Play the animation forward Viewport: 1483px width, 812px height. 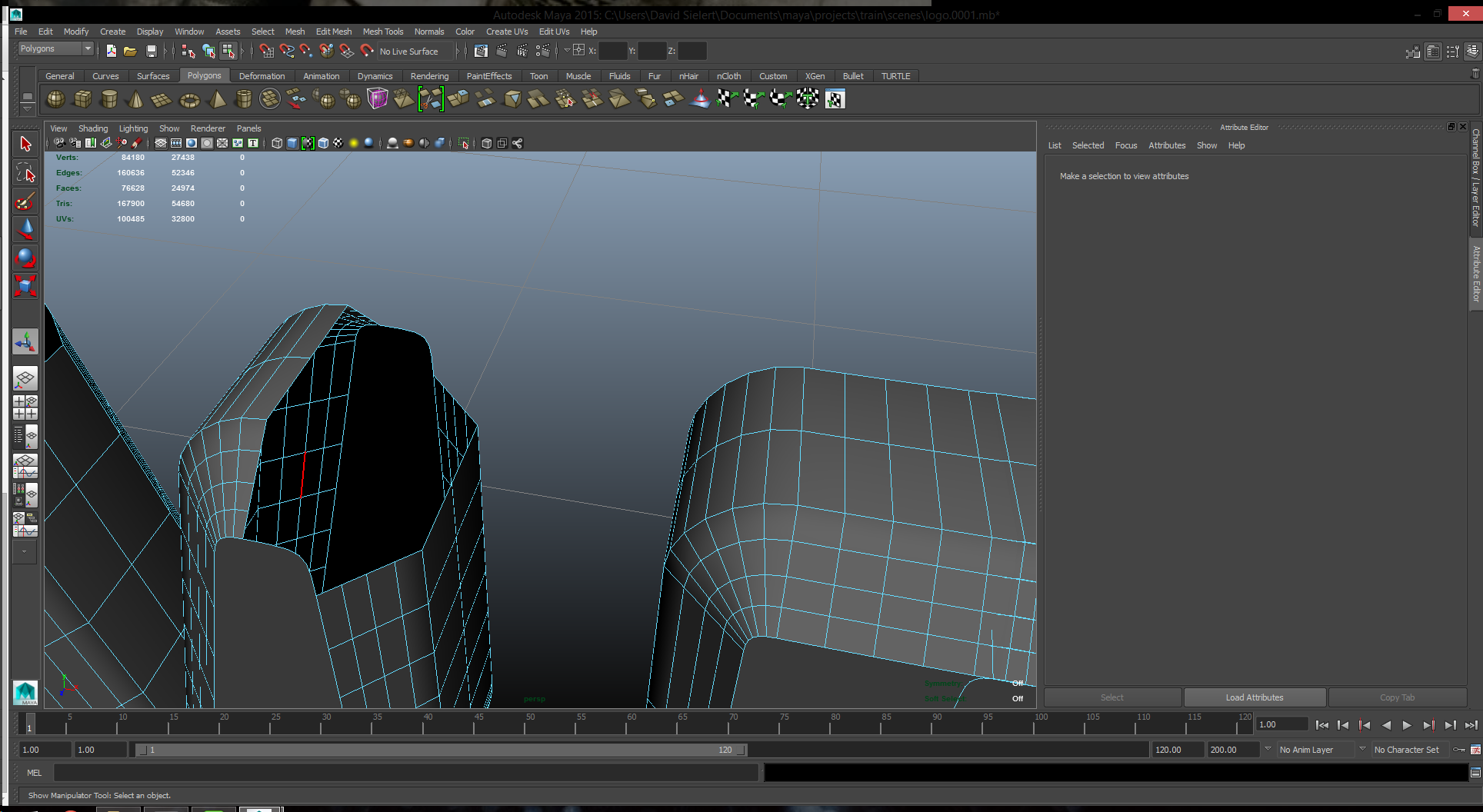coord(1407,725)
